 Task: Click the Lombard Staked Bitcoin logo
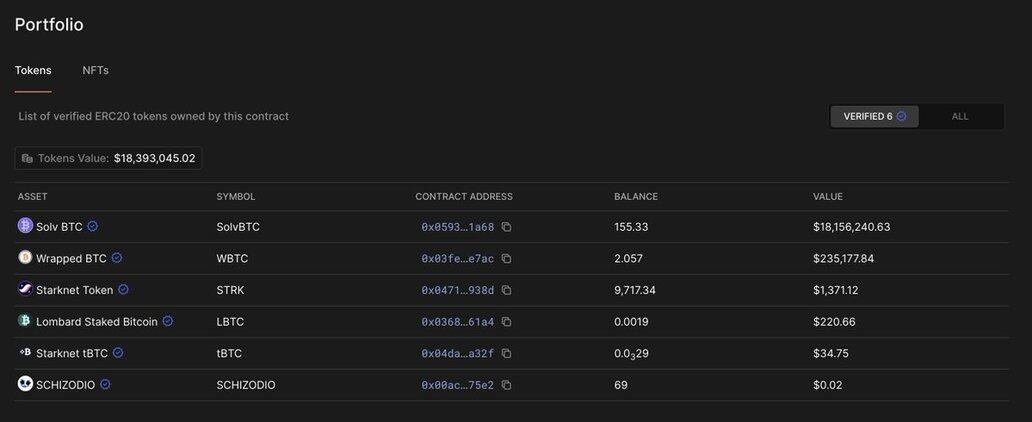coord(25,321)
